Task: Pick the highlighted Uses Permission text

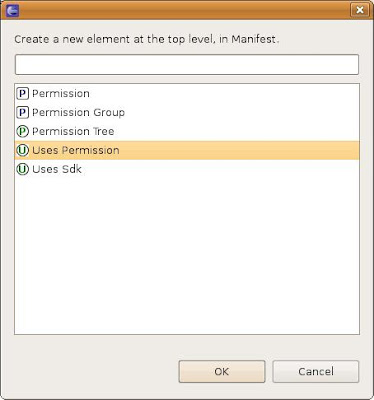Action: click(76, 150)
